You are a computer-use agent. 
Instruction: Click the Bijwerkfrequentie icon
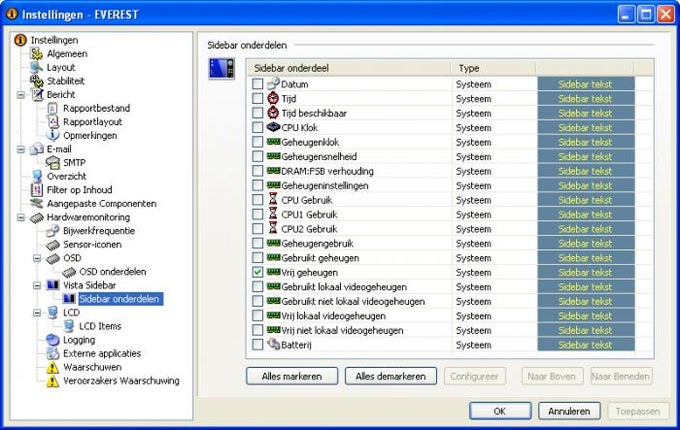52,231
